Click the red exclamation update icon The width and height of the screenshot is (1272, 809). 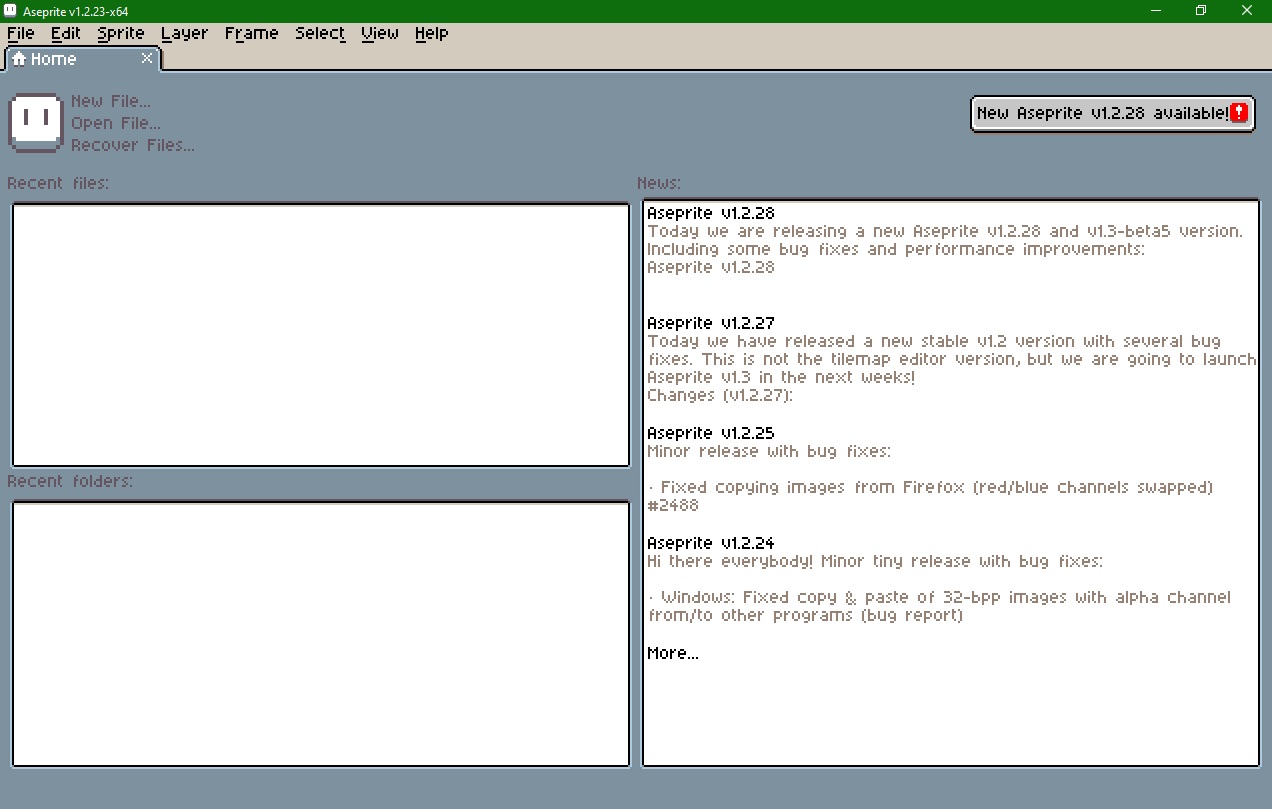point(1240,113)
